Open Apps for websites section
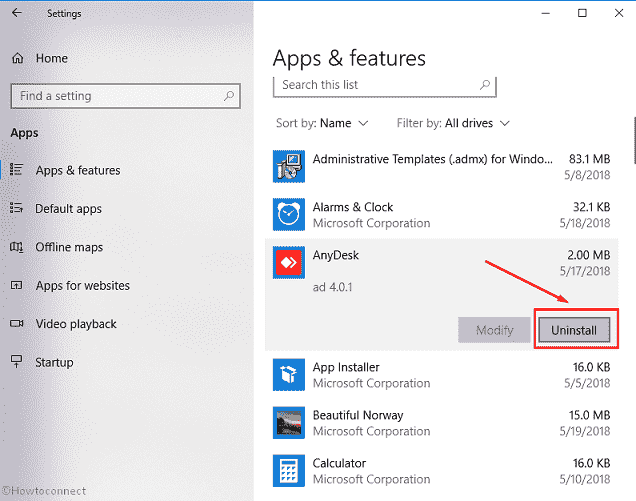This screenshot has width=636, height=501. point(83,286)
